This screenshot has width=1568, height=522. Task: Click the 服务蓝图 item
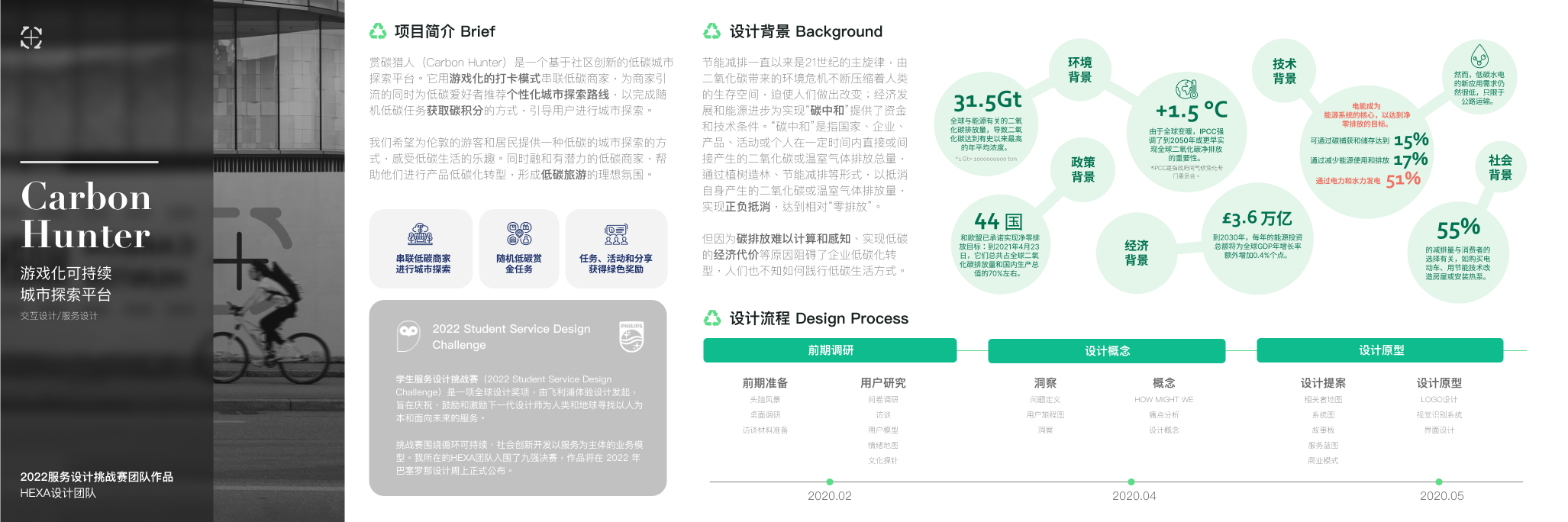pyautogui.click(x=1323, y=446)
